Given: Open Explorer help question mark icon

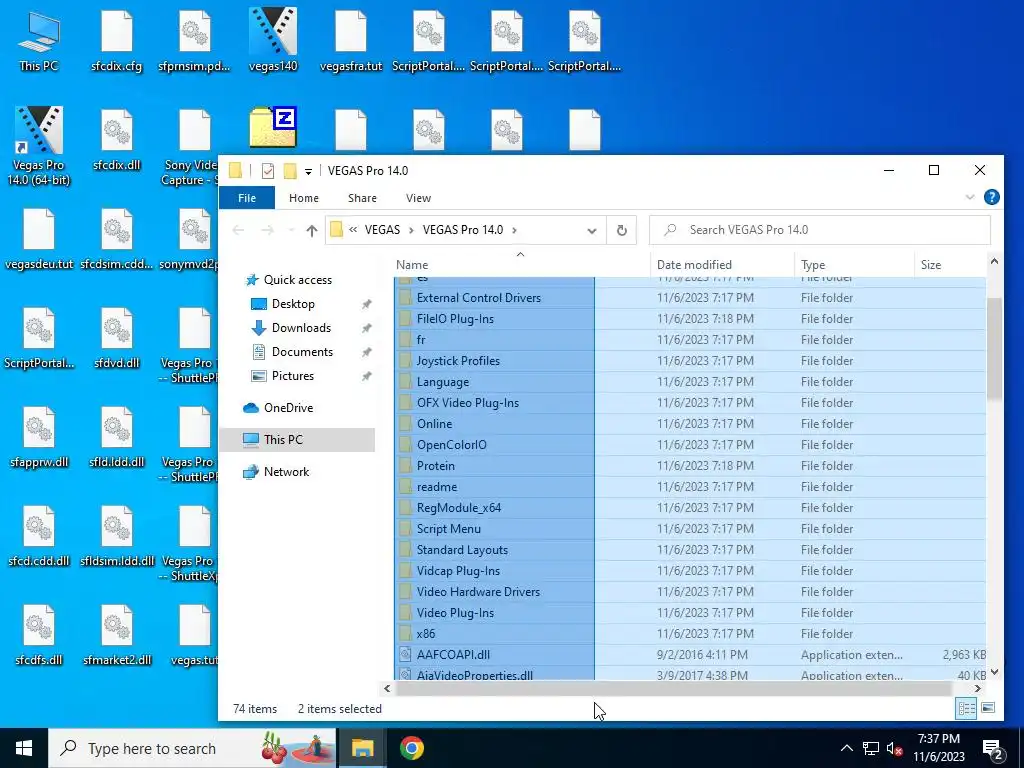Looking at the screenshot, I should point(991,197).
